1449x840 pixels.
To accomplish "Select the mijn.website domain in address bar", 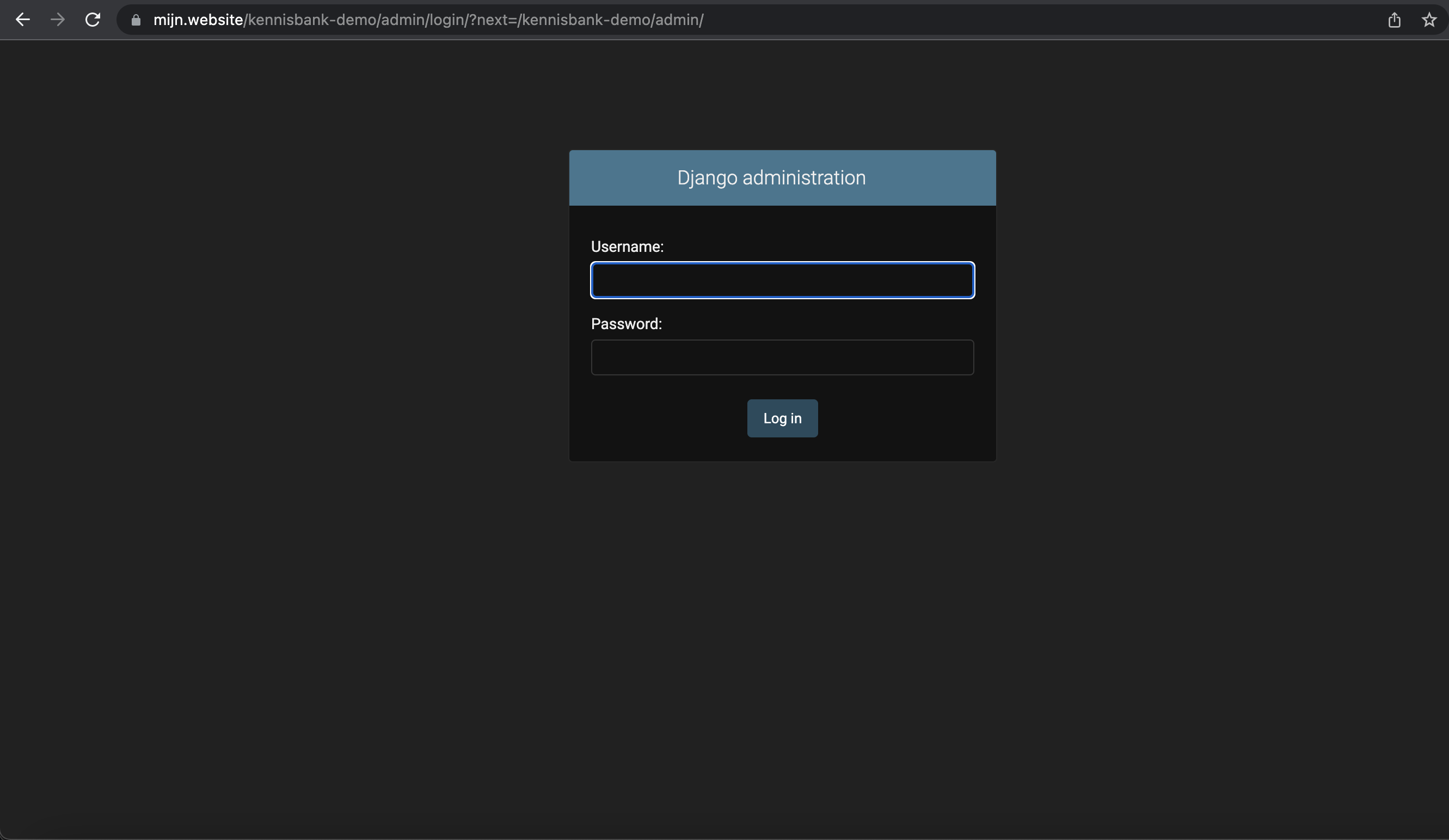I will coord(198,20).
